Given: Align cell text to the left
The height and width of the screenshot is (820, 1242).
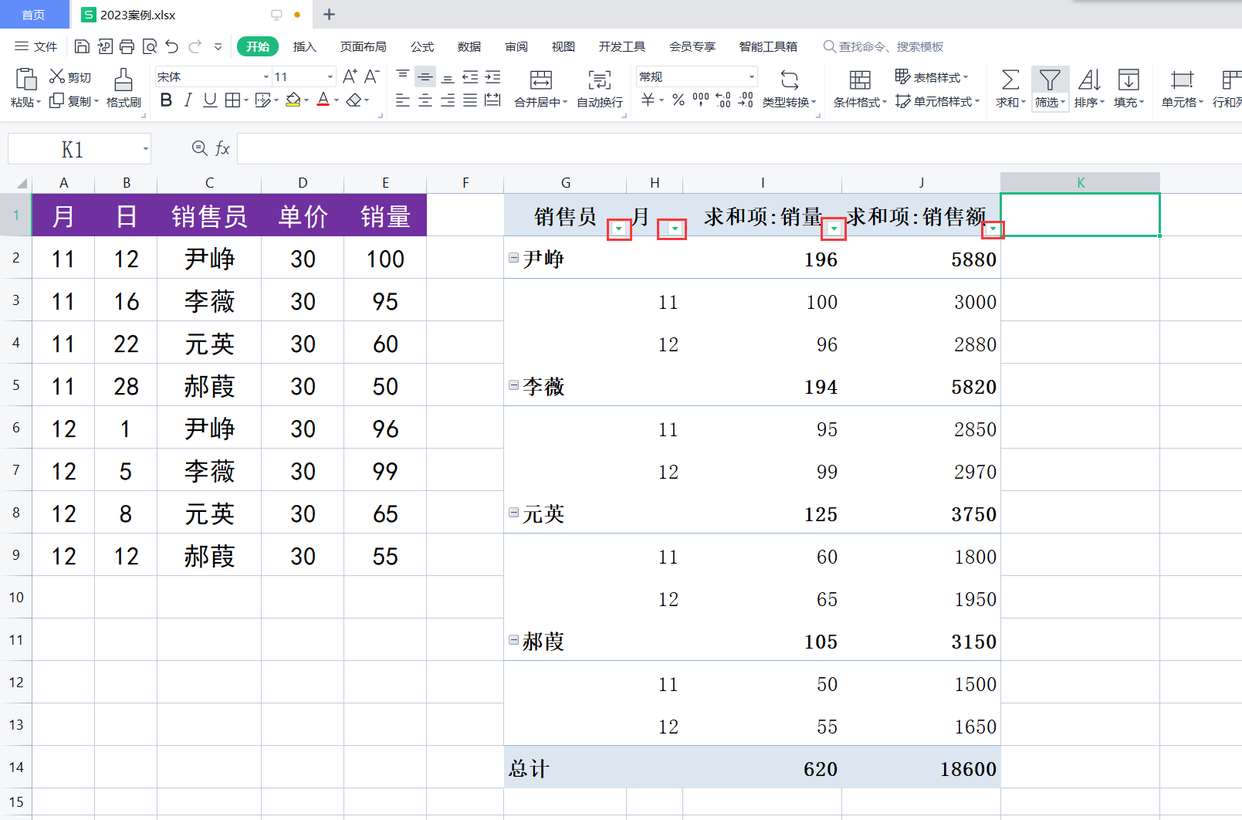Looking at the screenshot, I should [x=403, y=100].
